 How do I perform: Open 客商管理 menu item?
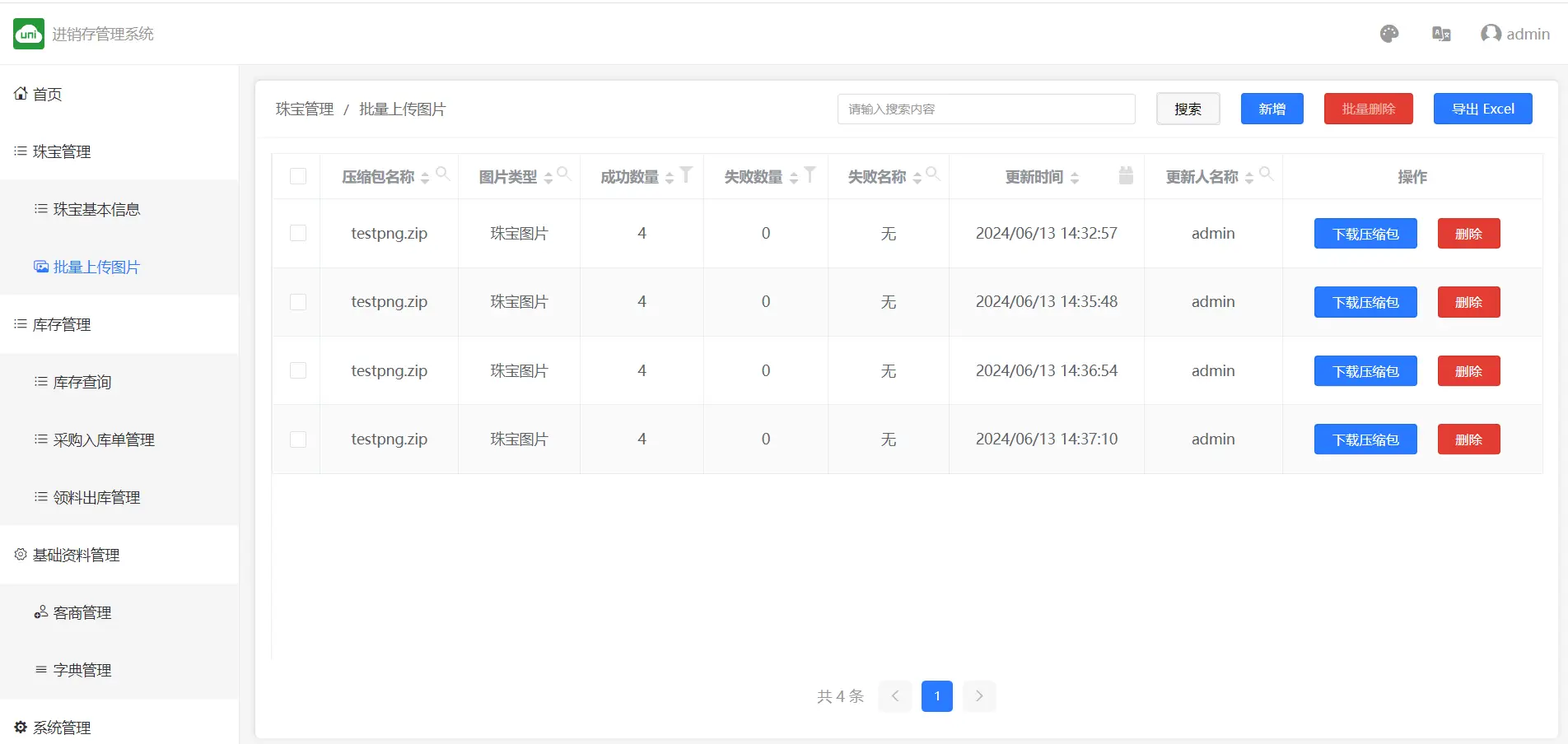(x=119, y=612)
